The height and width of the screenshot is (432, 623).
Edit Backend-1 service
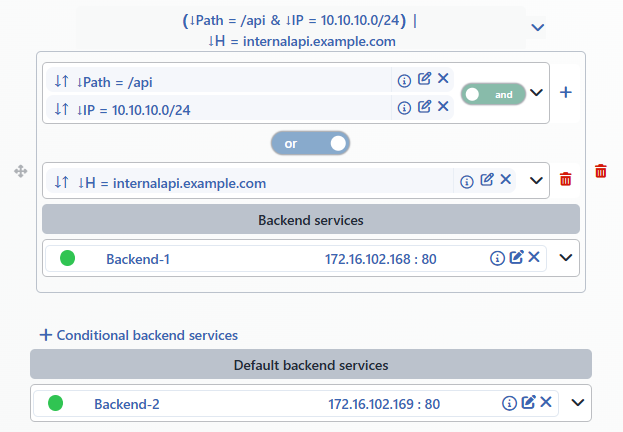pyautogui.click(x=517, y=257)
